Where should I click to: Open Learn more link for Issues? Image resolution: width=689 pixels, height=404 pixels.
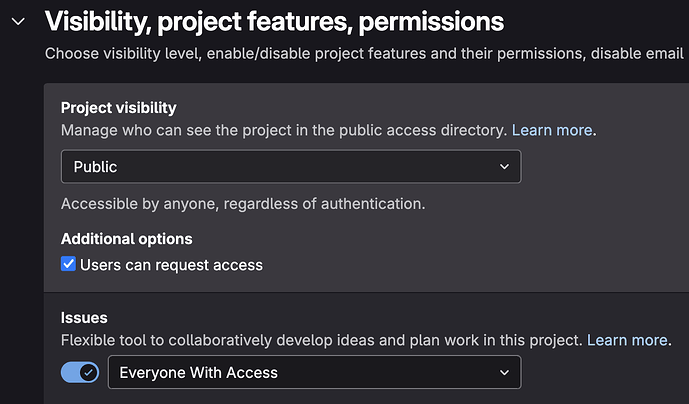pyautogui.click(x=627, y=340)
